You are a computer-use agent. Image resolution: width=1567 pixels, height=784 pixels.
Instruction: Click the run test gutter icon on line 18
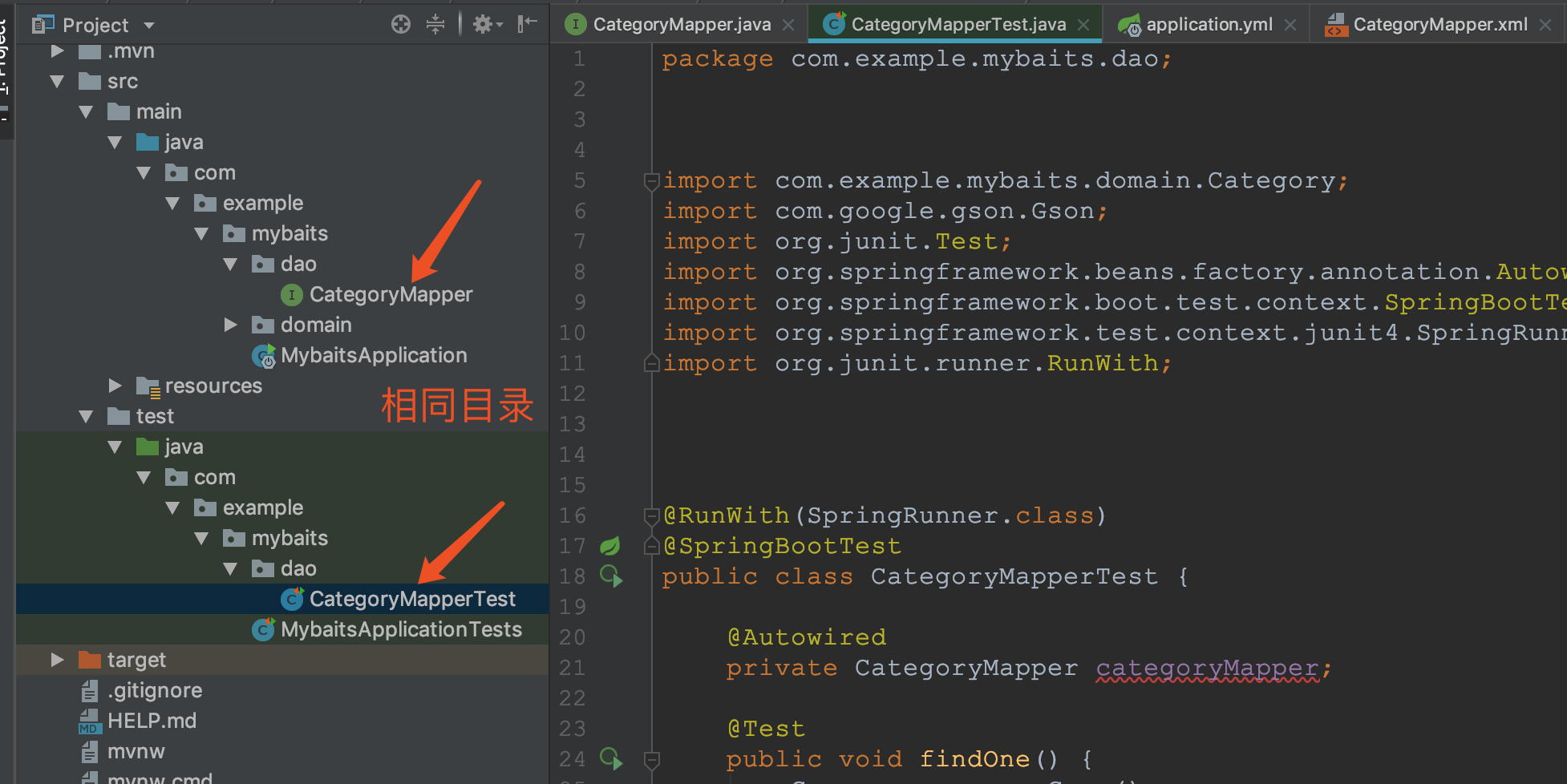611,576
